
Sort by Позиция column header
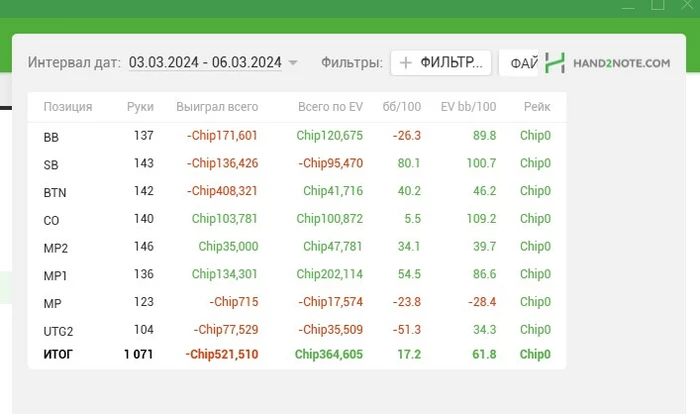(68, 107)
